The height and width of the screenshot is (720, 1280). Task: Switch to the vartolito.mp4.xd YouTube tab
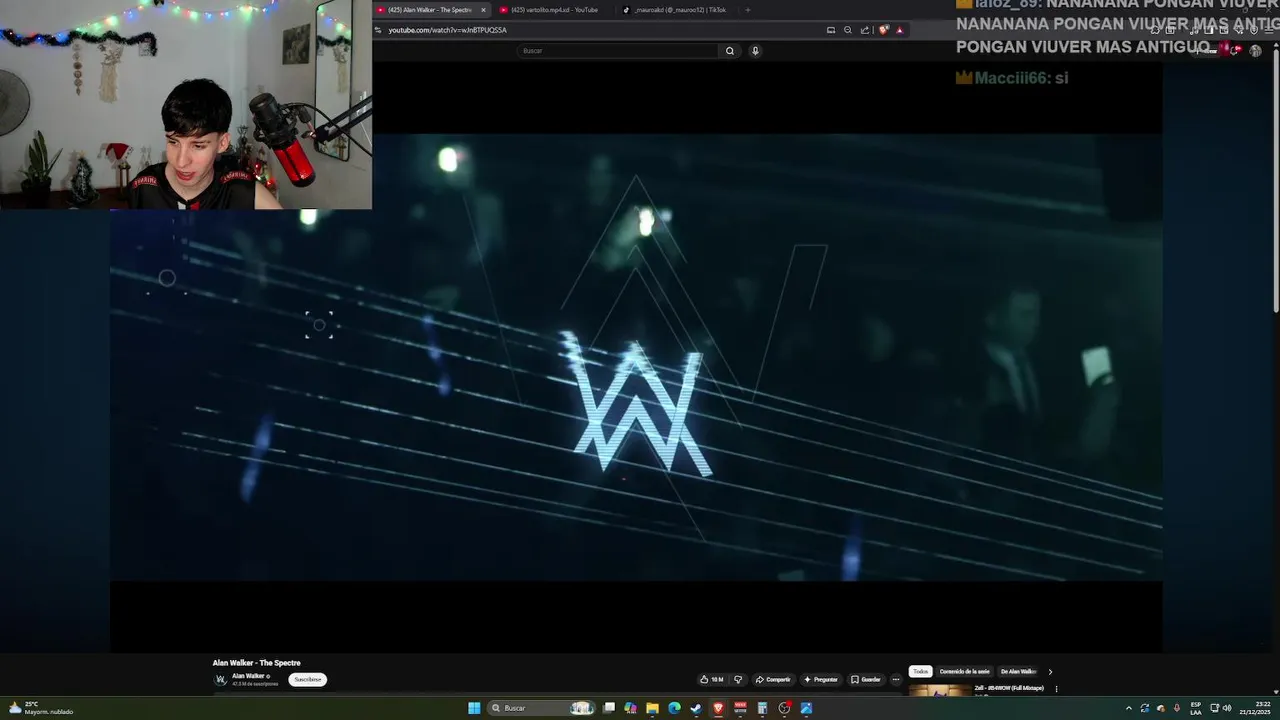tap(553, 10)
